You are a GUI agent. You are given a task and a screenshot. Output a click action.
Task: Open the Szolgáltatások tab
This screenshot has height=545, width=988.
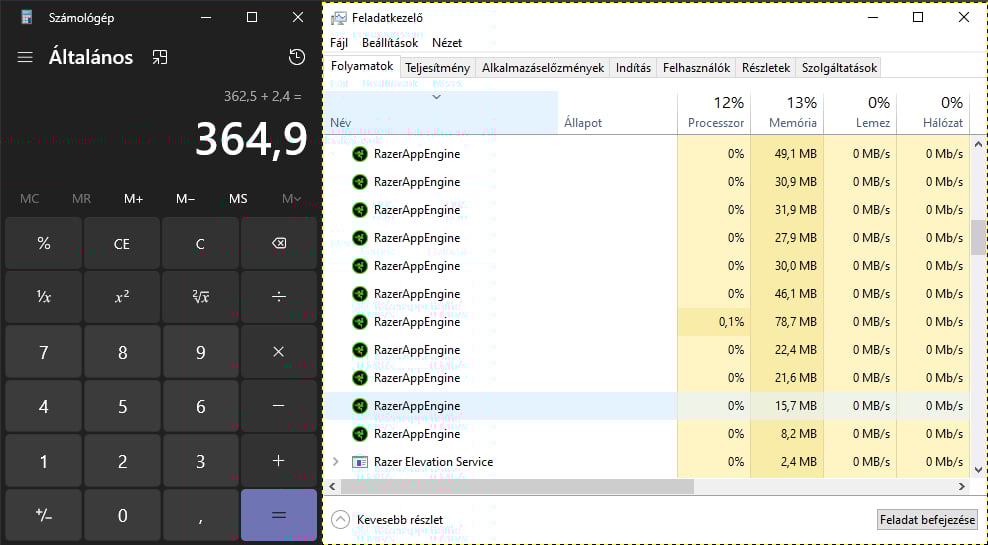[839, 68]
